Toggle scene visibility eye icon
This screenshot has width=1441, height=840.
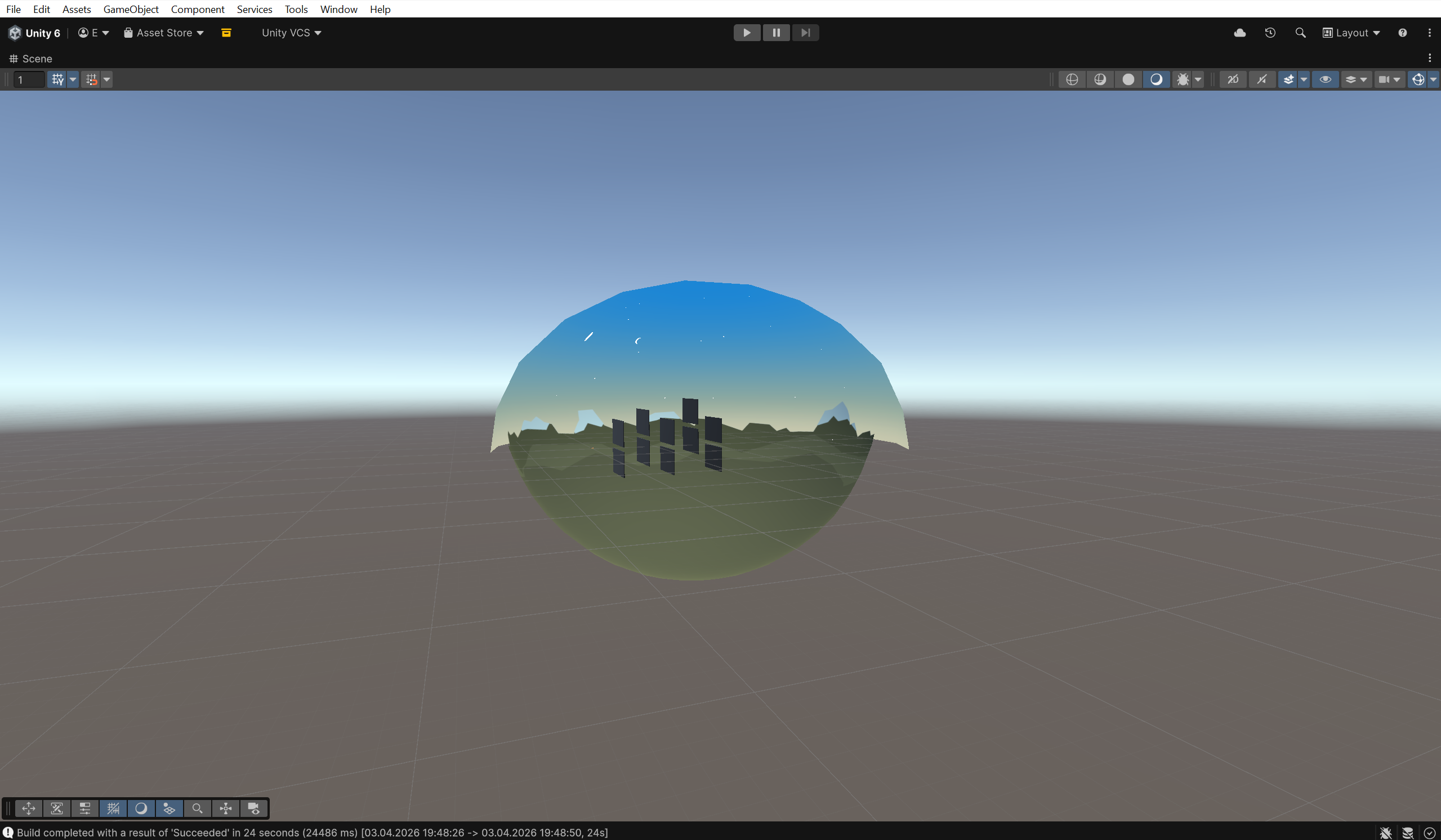(x=1325, y=79)
